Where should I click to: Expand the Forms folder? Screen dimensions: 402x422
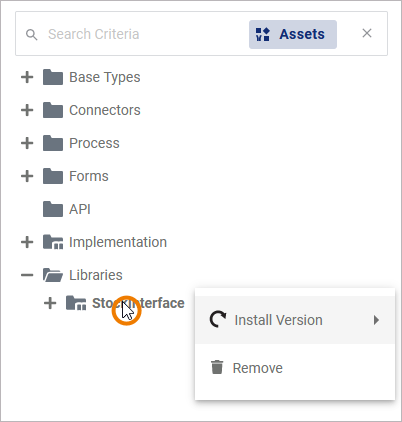(27, 176)
